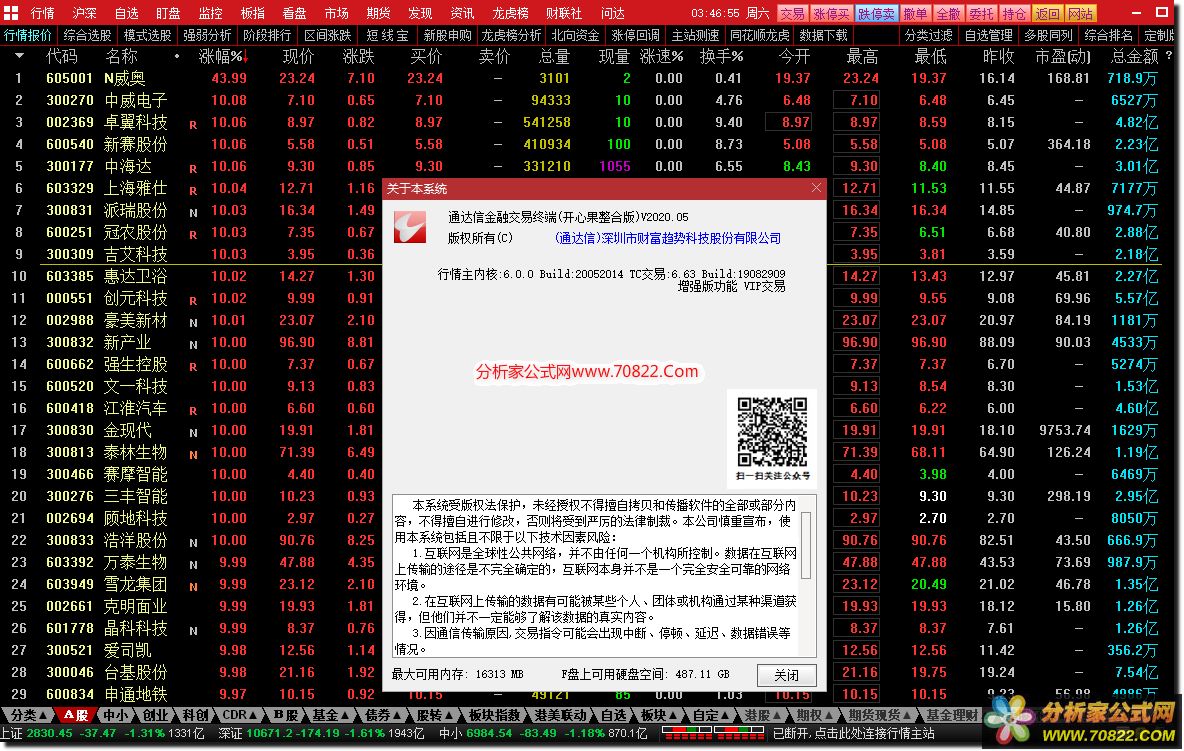
Task: Click the 涨停买 button
Action: coord(831,14)
